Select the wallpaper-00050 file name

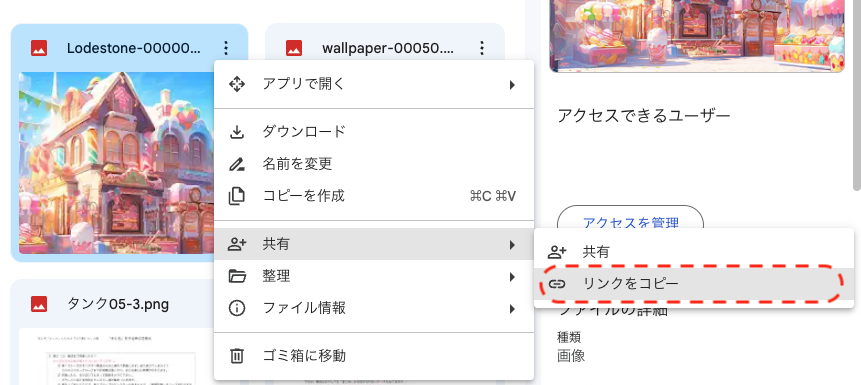tap(388, 48)
